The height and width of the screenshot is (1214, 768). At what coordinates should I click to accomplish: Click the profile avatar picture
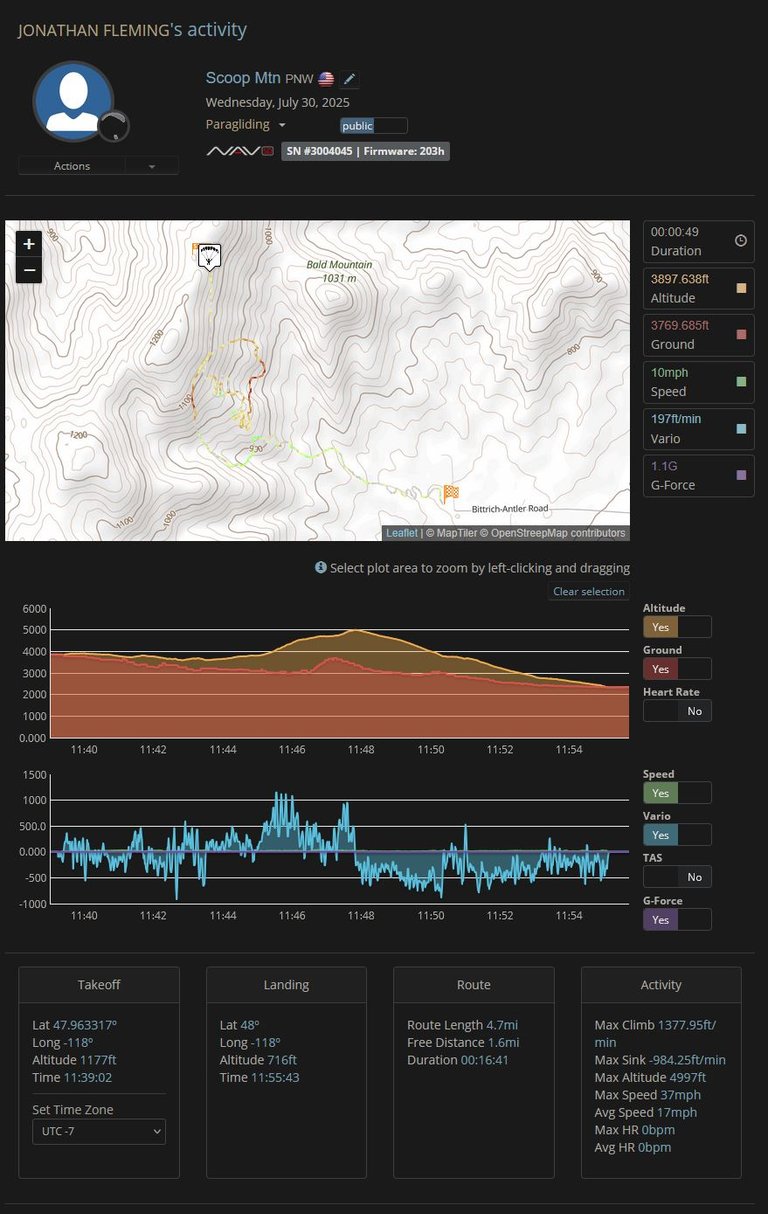73,101
